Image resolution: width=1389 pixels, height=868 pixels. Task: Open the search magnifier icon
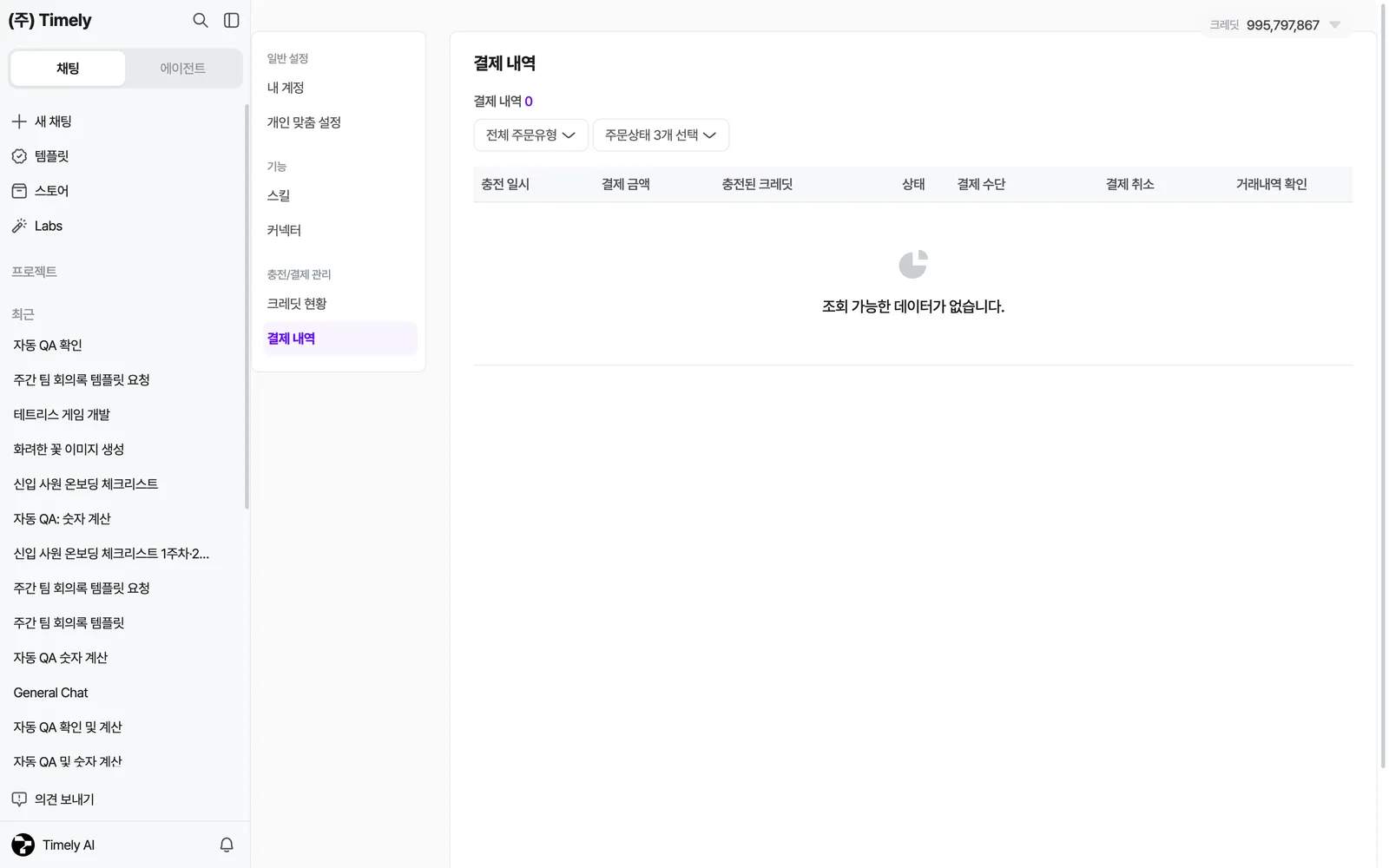[x=201, y=20]
